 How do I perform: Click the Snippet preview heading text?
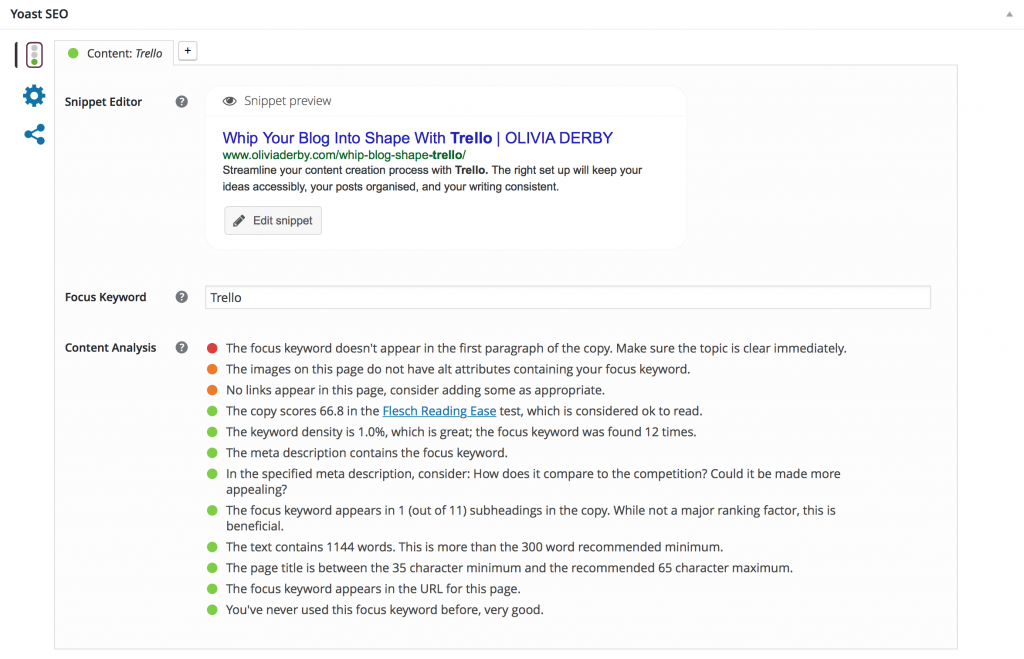pyautogui.click(x=287, y=101)
